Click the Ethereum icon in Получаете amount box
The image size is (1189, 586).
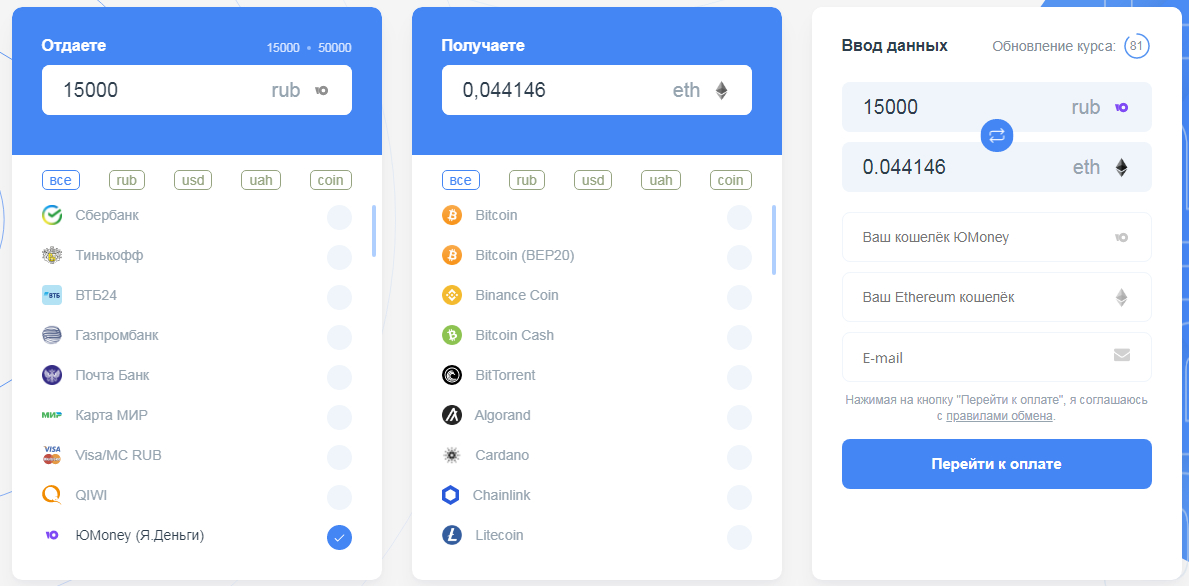[x=721, y=91]
